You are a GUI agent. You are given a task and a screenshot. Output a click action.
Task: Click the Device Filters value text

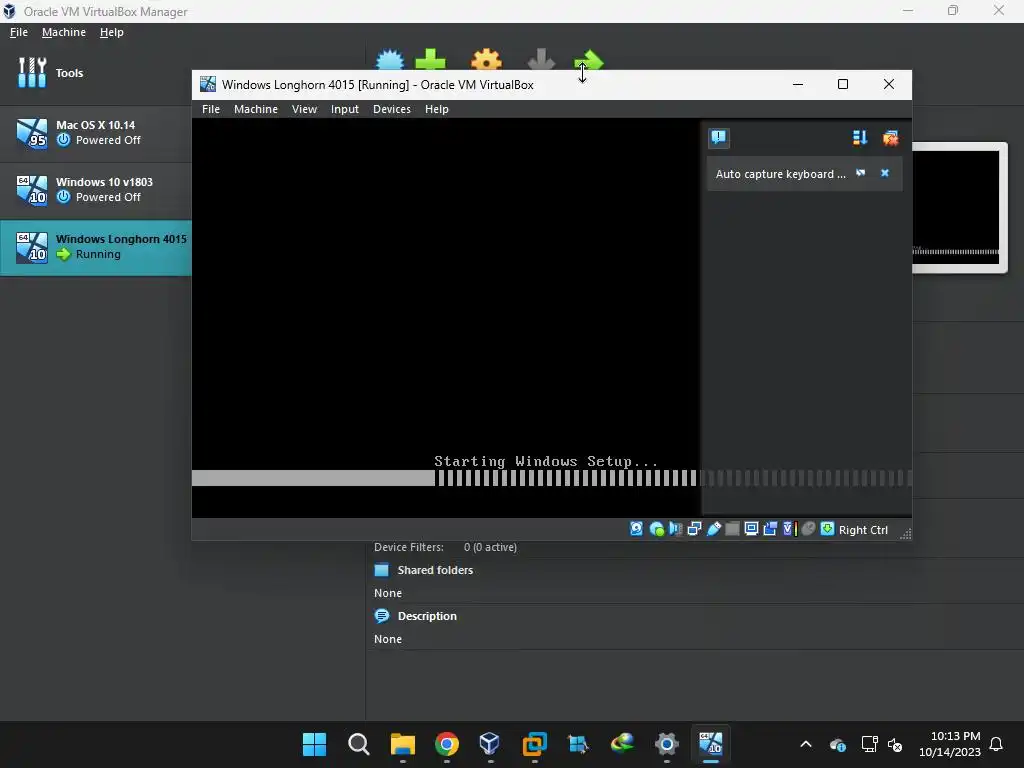click(490, 547)
